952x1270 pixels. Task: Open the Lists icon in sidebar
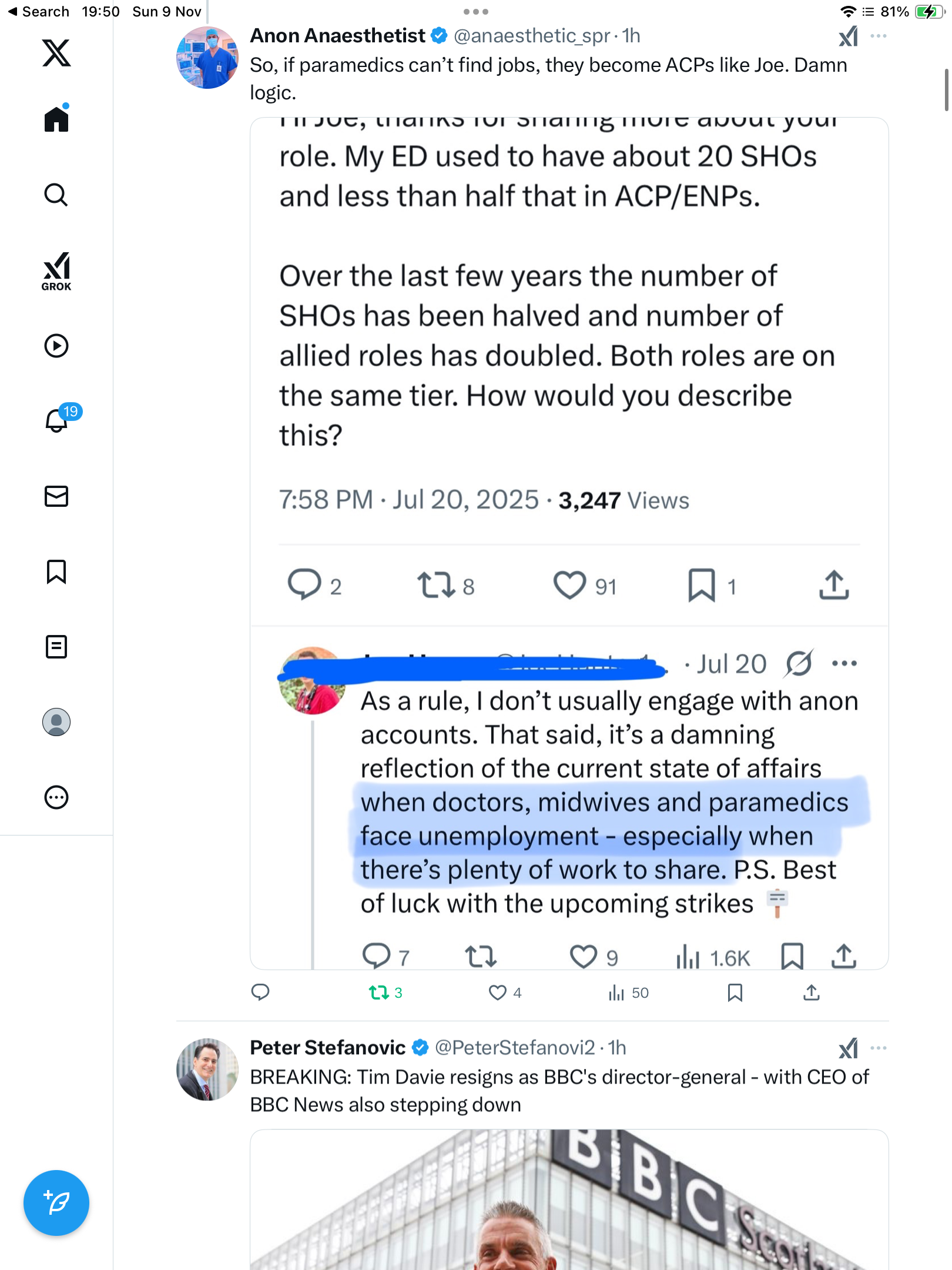pos(56,647)
